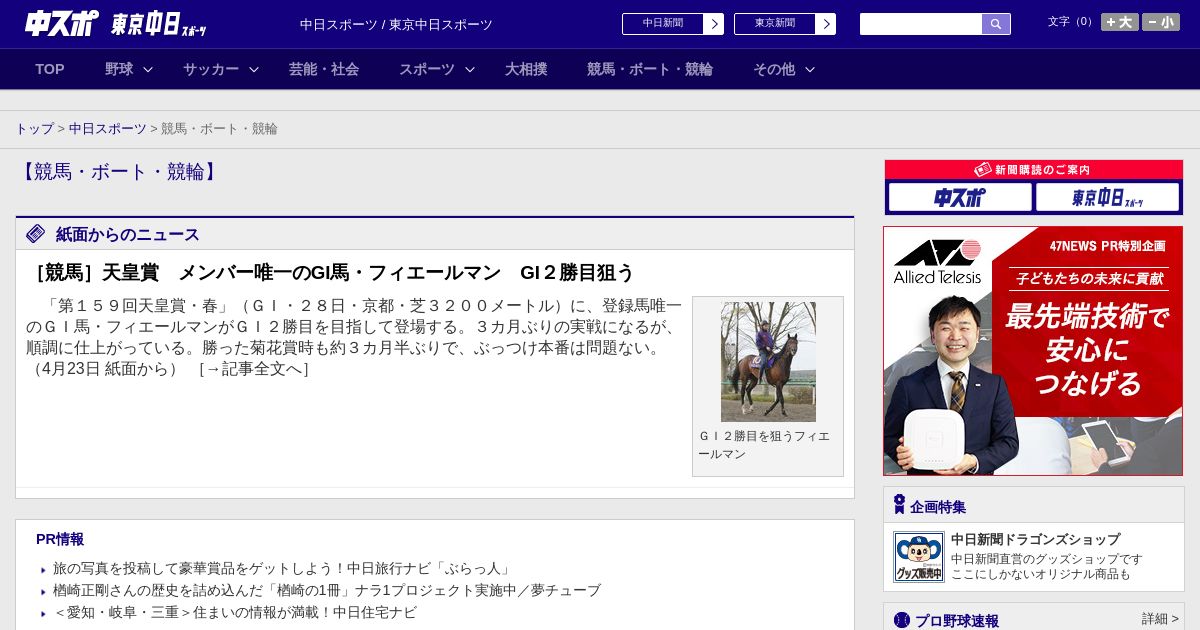1200x630 pixels.
Task: Open the Allied Telesis advertisement banner
Action: [x=1033, y=351]
